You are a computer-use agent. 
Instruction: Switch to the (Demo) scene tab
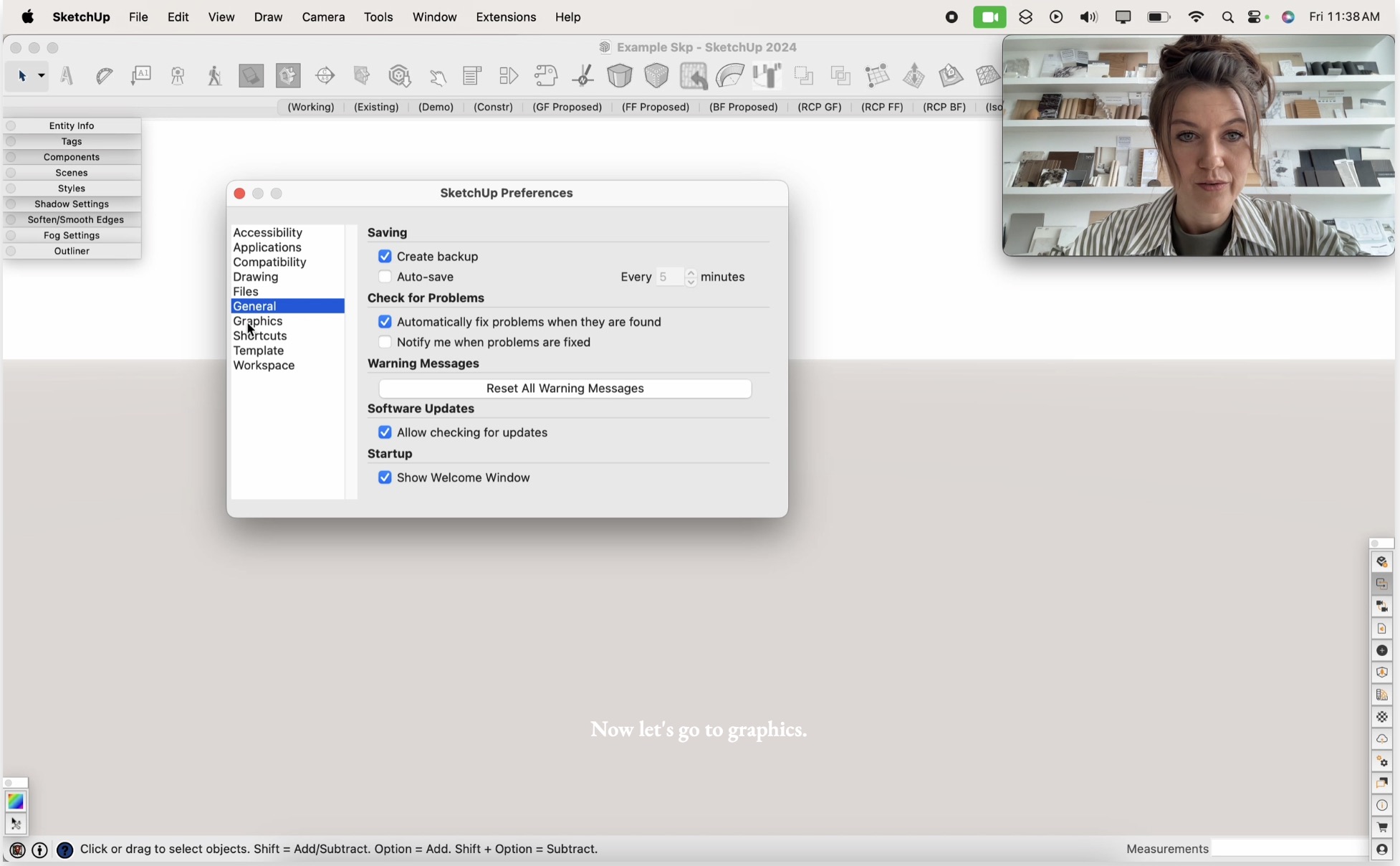(435, 107)
